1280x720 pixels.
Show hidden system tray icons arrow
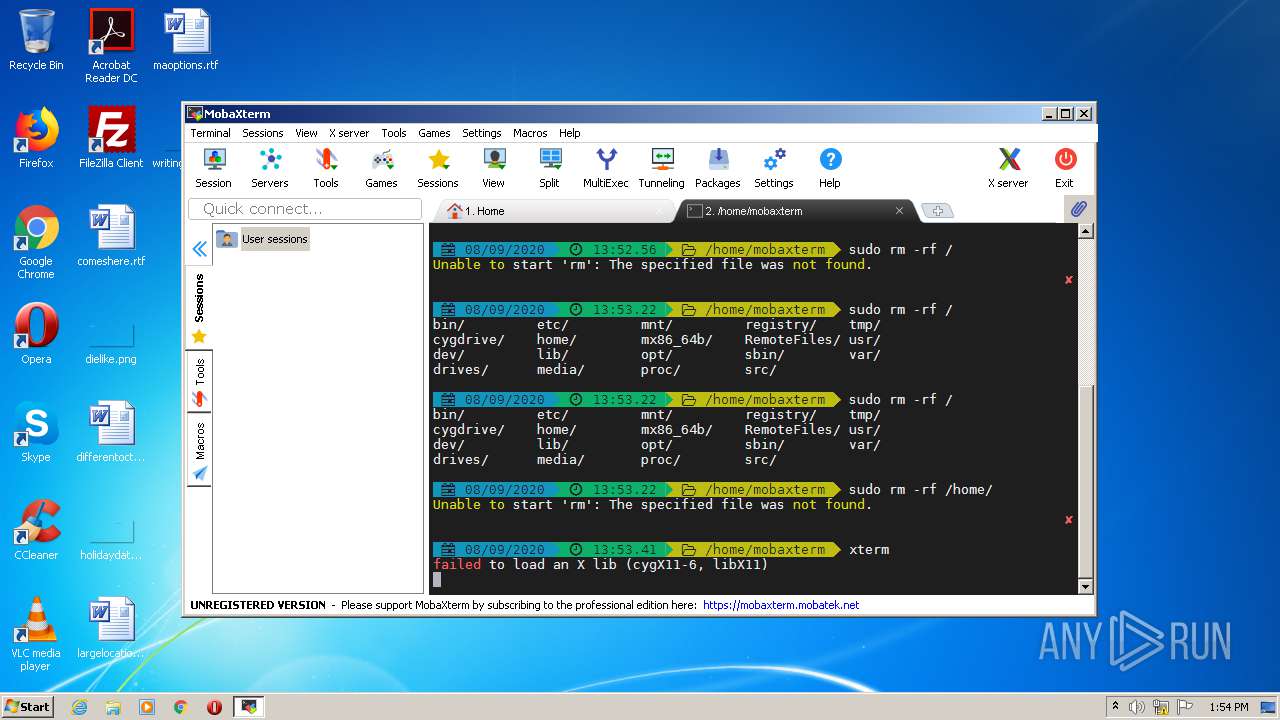(1114, 707)
